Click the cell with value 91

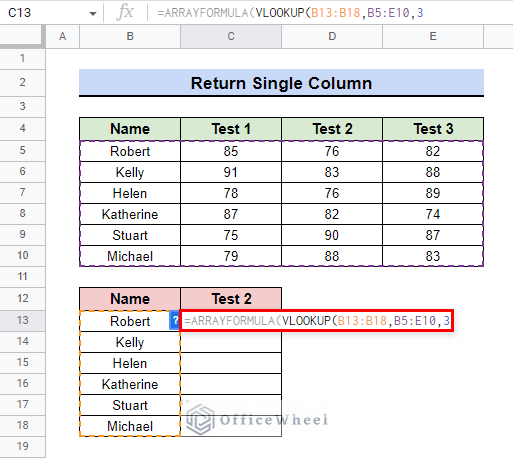(231, 172)
